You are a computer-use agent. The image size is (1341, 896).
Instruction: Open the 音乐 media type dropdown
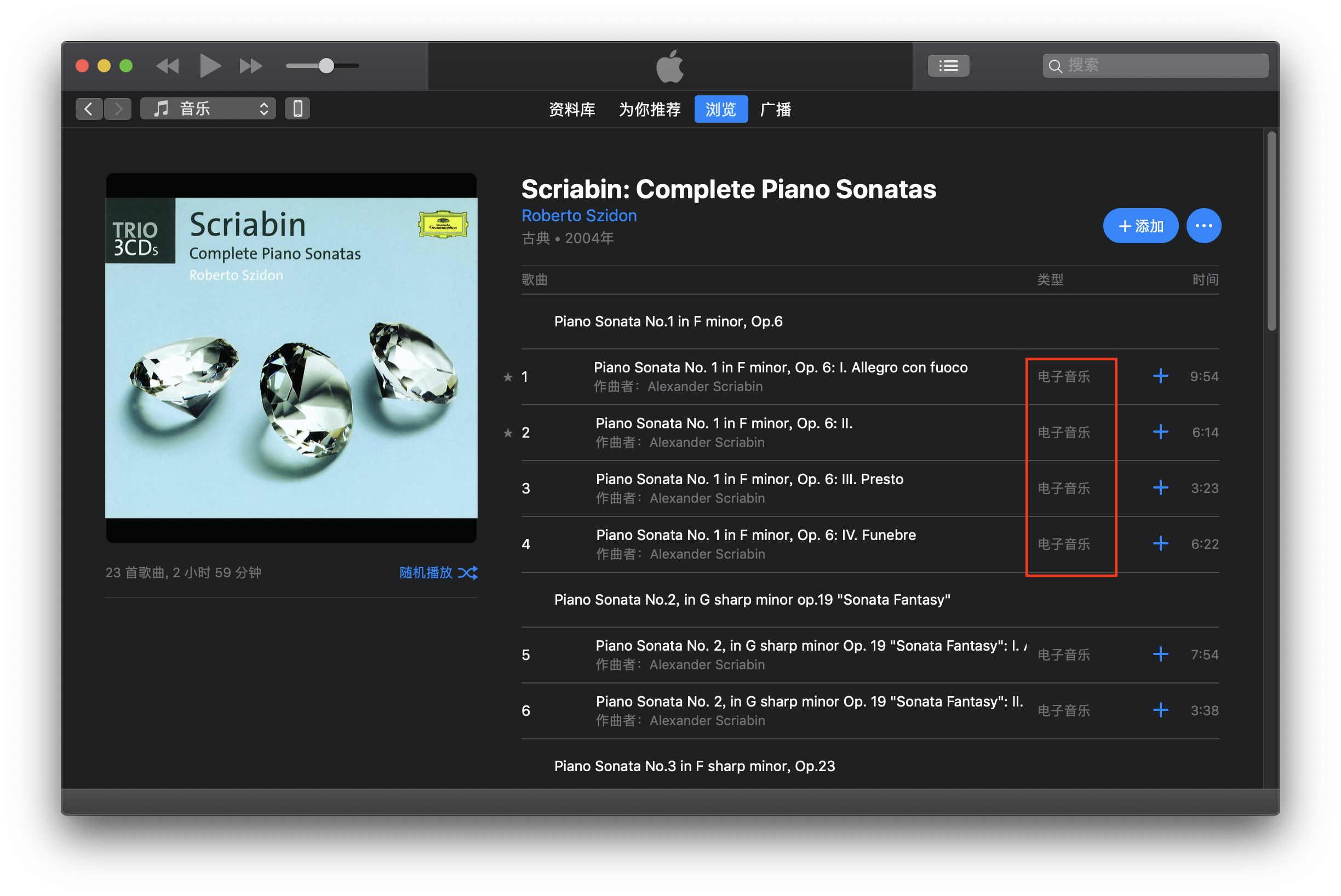(208, 108)
